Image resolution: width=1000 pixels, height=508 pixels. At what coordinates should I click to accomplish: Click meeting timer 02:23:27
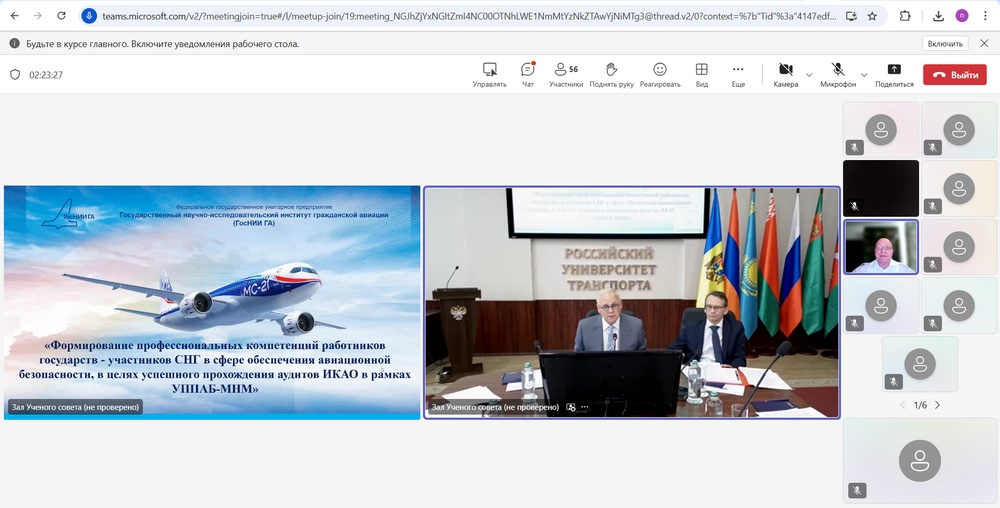pyautogui.click(x=46, y=75)
